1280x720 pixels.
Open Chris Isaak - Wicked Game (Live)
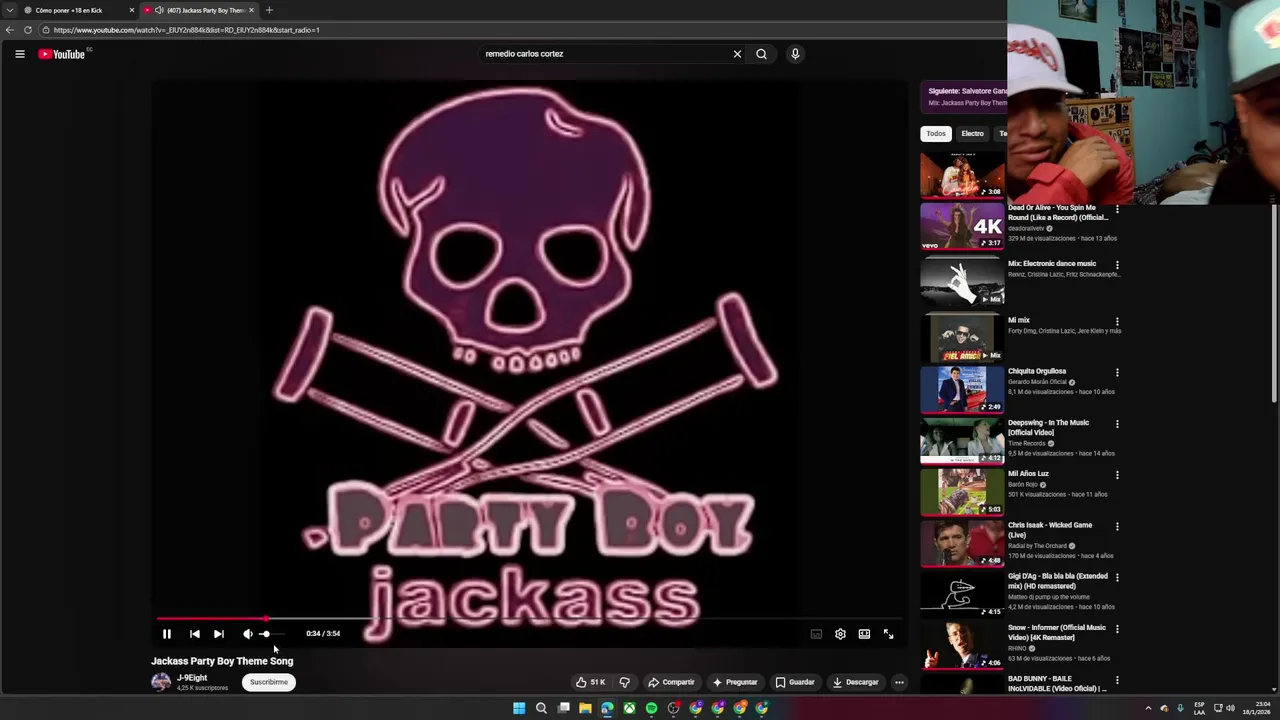(x=1050, y=530)
